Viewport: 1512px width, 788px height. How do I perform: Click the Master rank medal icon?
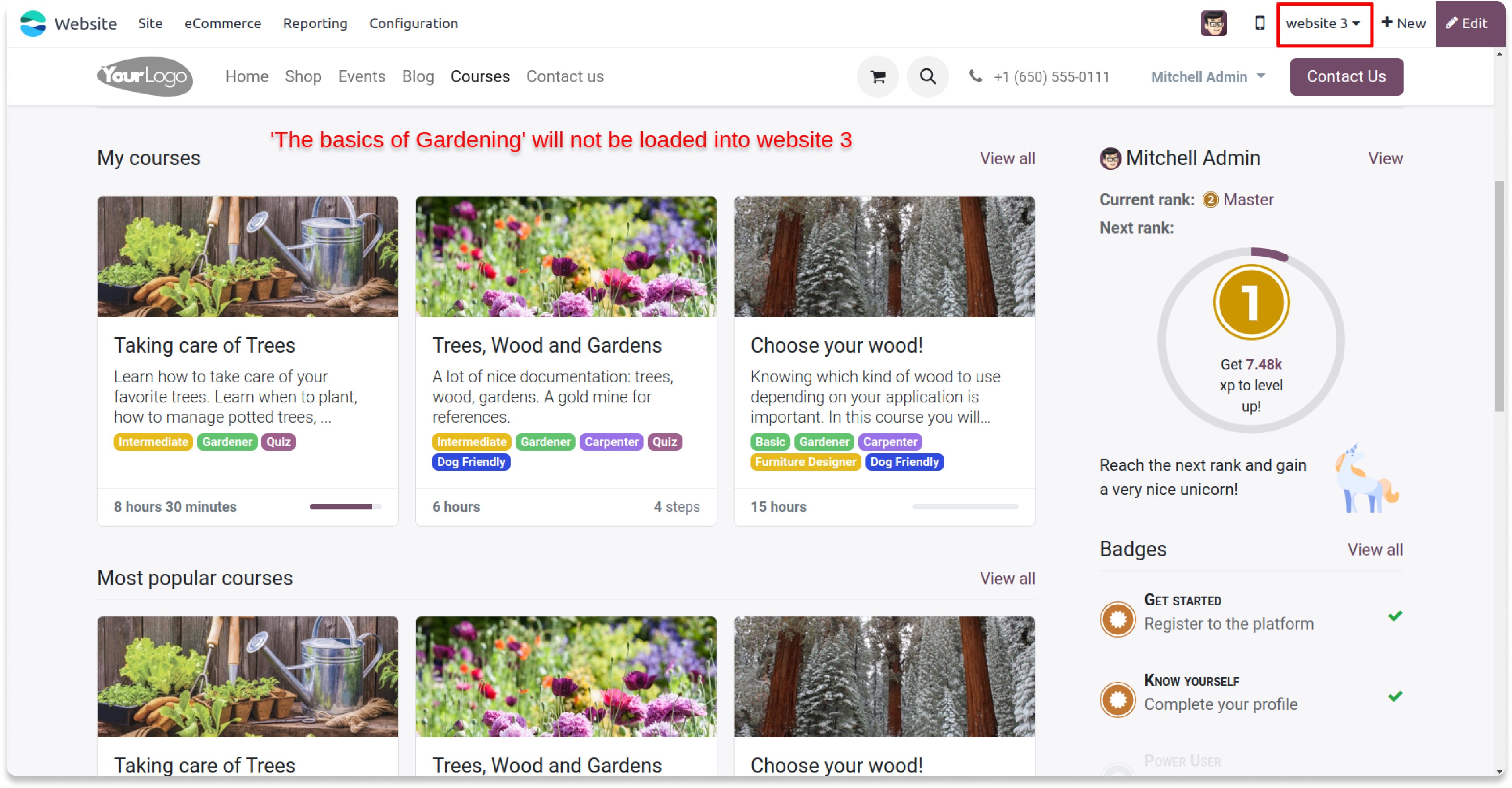point(1210,200)
